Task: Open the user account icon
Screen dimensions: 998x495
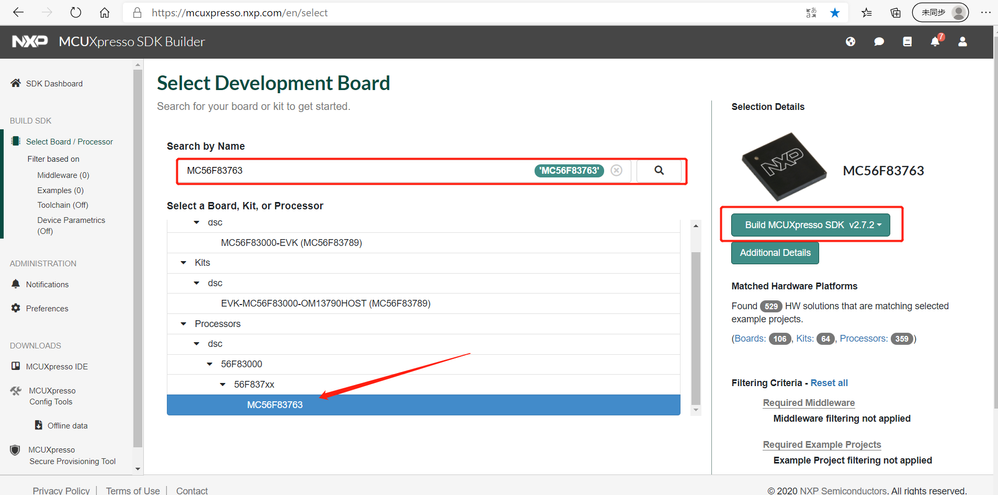Action: click(x=963, y=42)
